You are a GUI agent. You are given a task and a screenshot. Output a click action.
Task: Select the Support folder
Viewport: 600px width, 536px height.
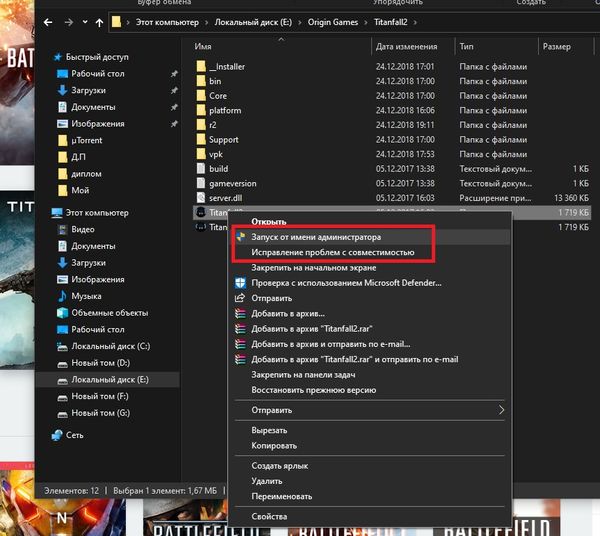223,140
